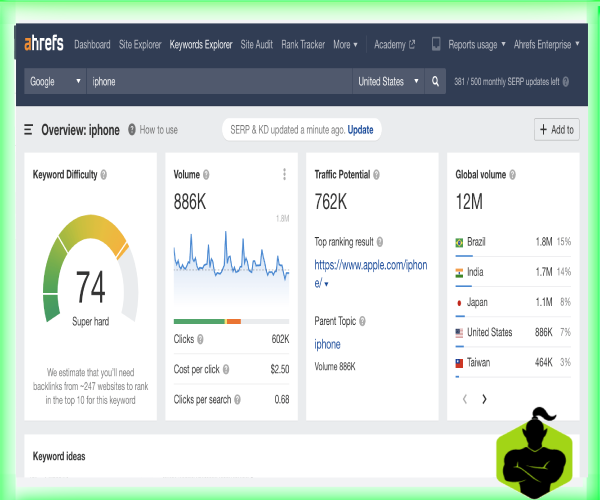Image resolution: width=600 pixels, height=500 pixels.
Task: Click the magnifier search button
Action: tap(435, 81)
